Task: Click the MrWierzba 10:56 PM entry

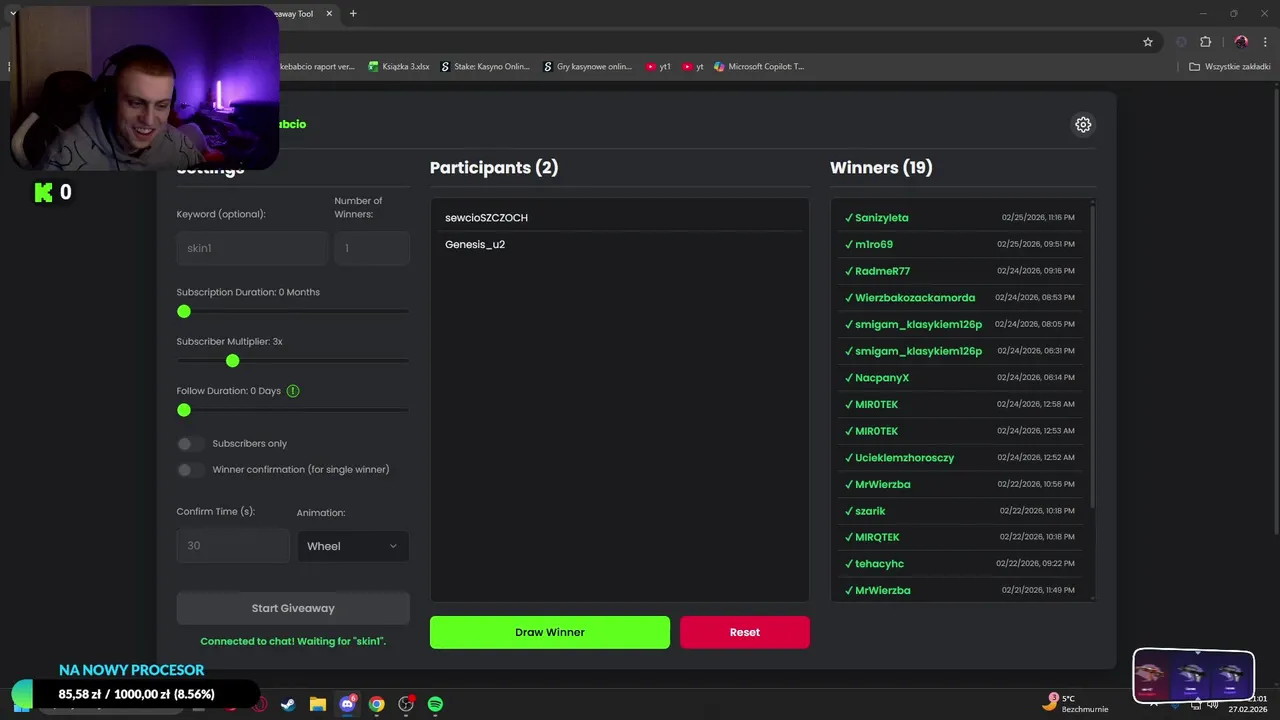Action: click(x=960, y=484)
